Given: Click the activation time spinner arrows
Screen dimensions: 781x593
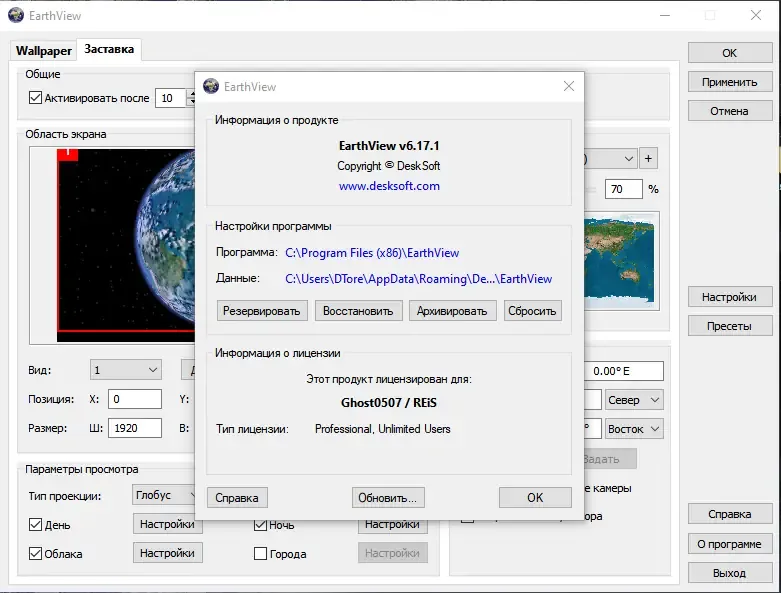Looking at the screenshot, I should click(x=191, y=98).
